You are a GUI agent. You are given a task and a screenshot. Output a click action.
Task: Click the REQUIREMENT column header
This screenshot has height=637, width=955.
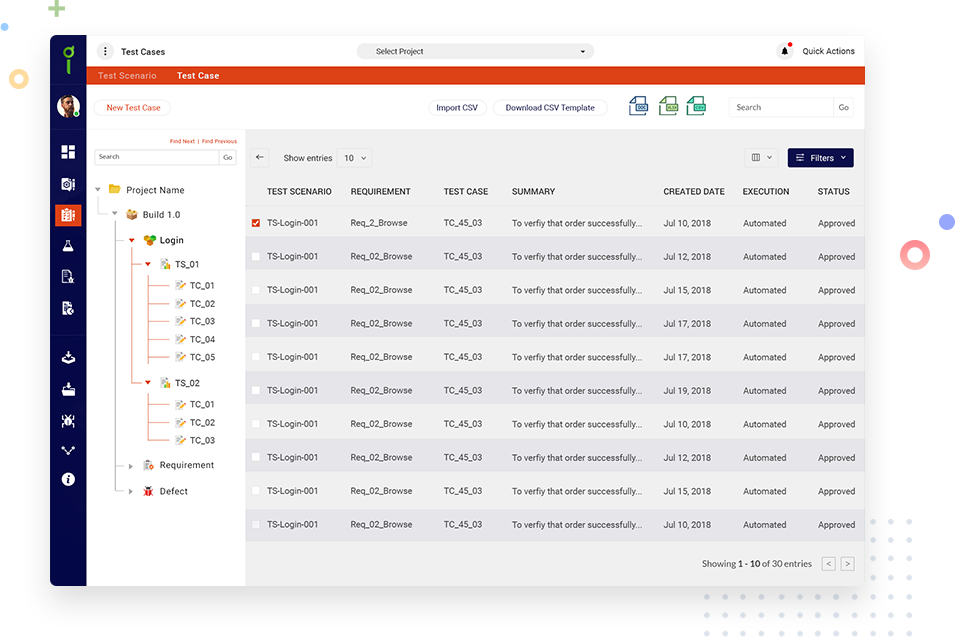(380, 191)
